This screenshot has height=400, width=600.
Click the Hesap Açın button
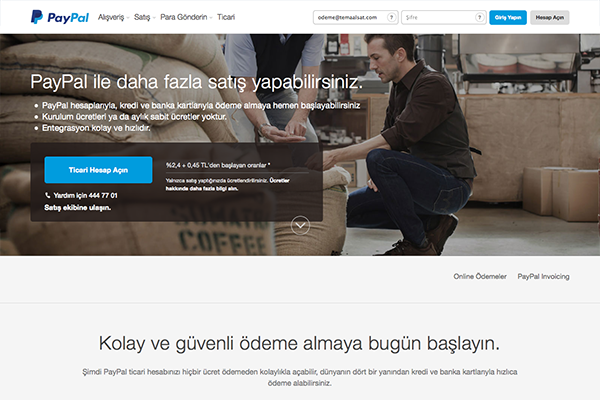[x=549, y=17]
